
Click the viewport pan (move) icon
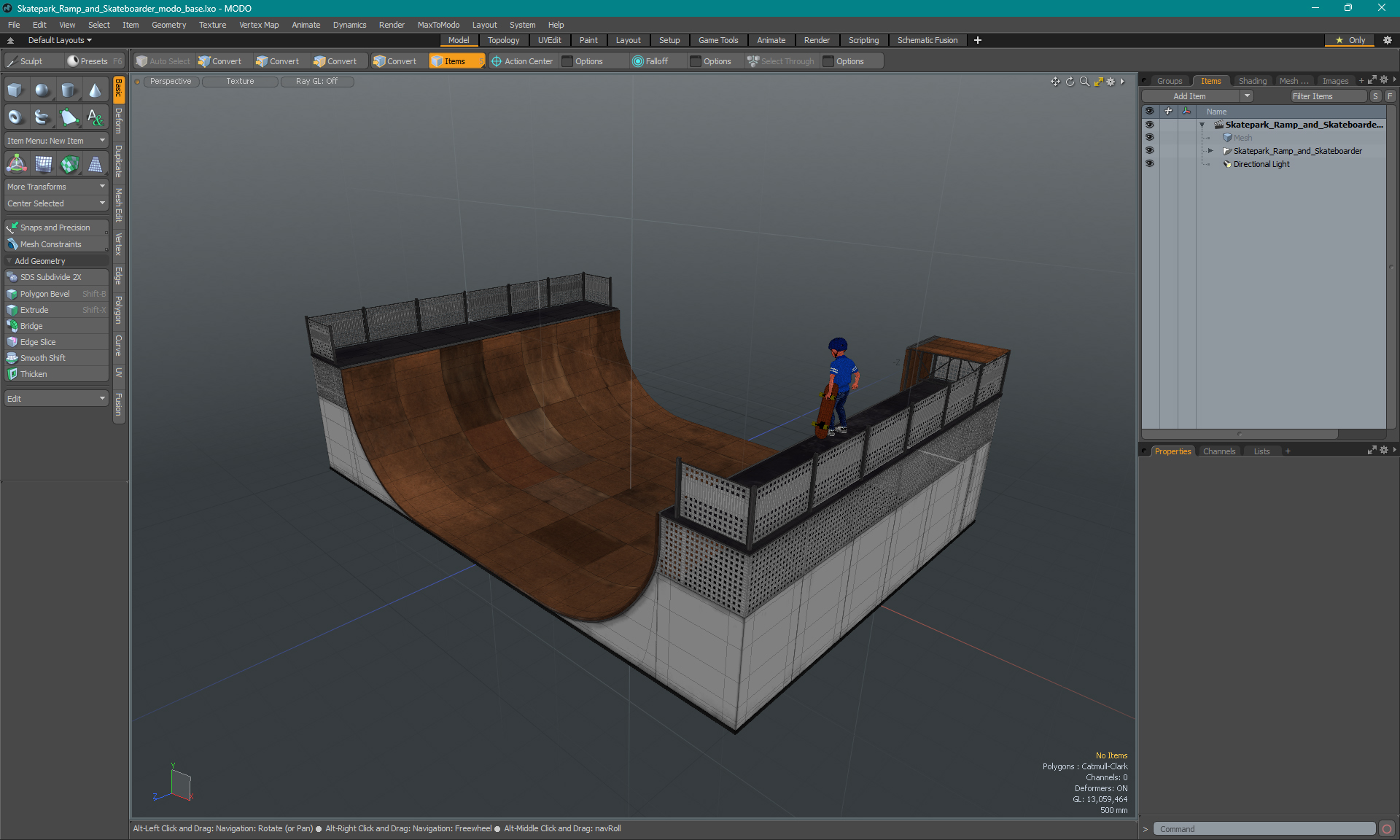(x=1055, y=82)
